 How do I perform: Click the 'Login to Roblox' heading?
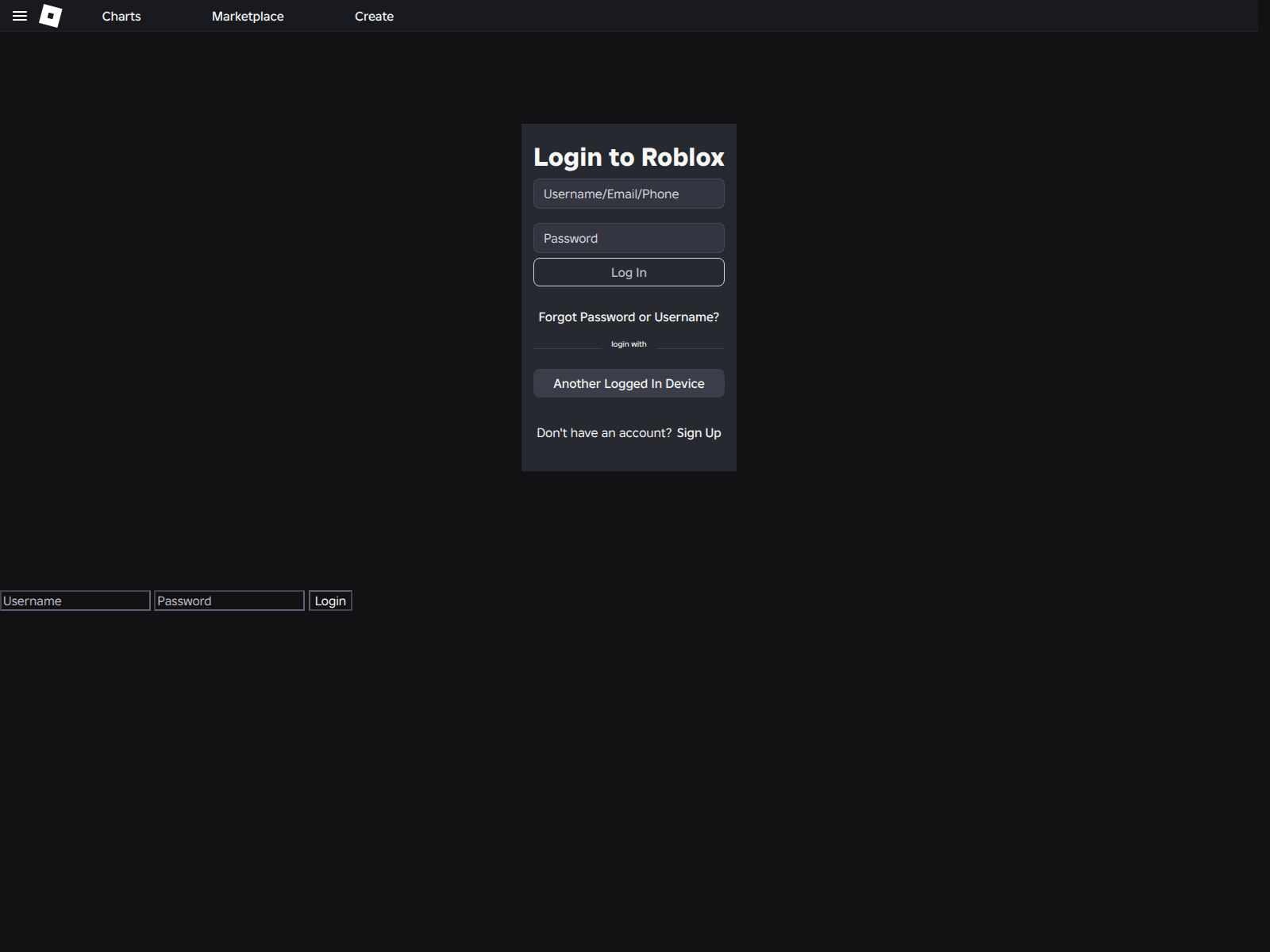(629, 157)
